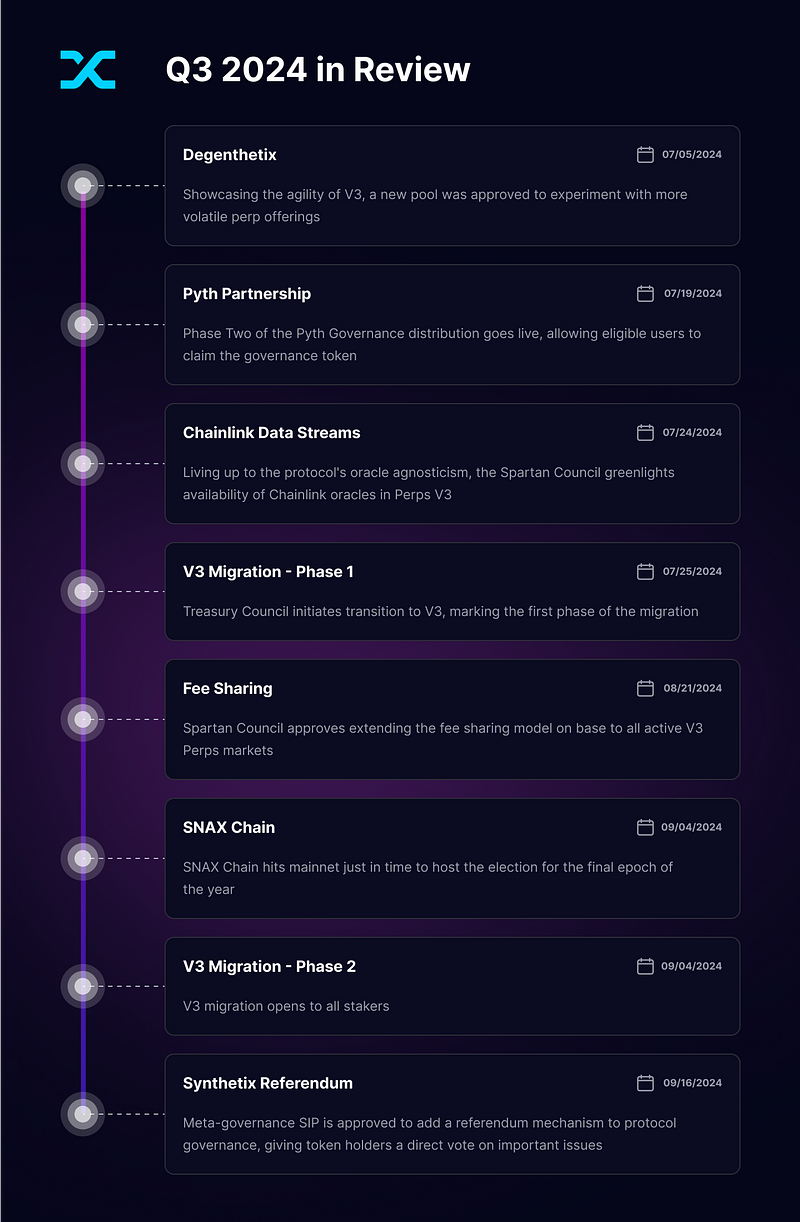Click the V3 Migration - Phase 2 heading
The height and width of the screenshot is (1222, 800).
[269, 967]
